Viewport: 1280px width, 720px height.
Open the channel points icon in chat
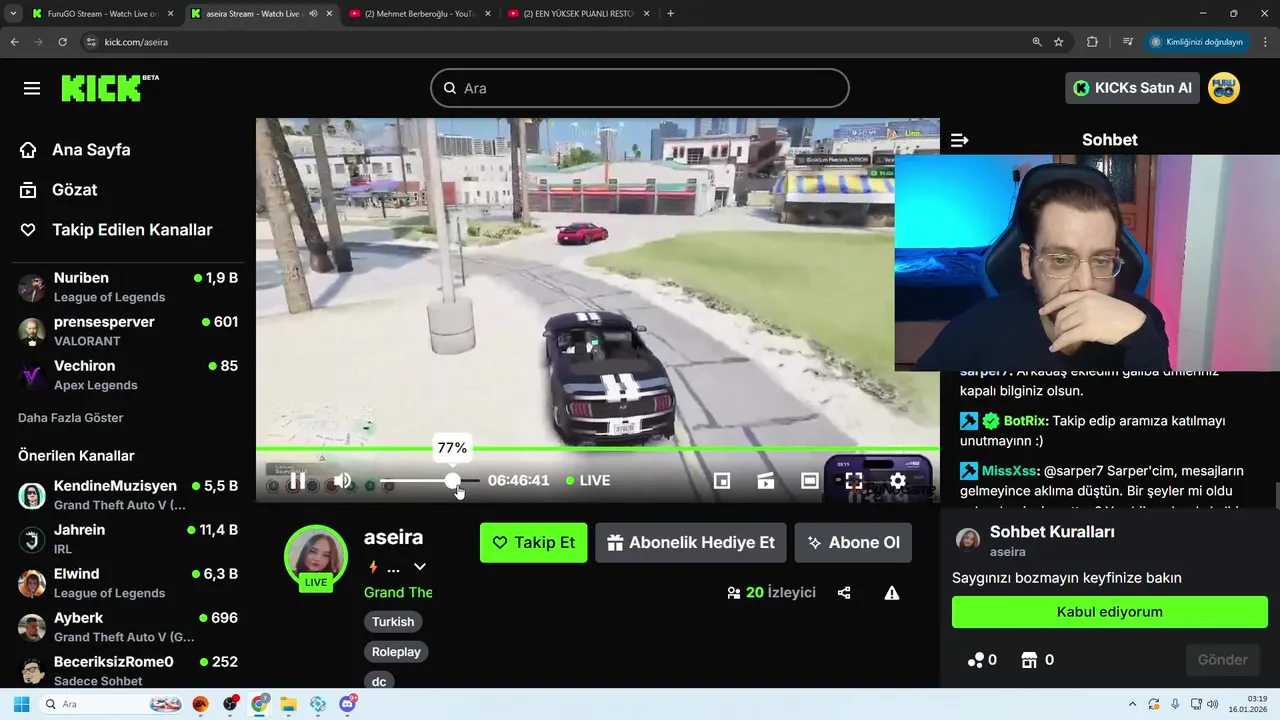coord(981,660)
